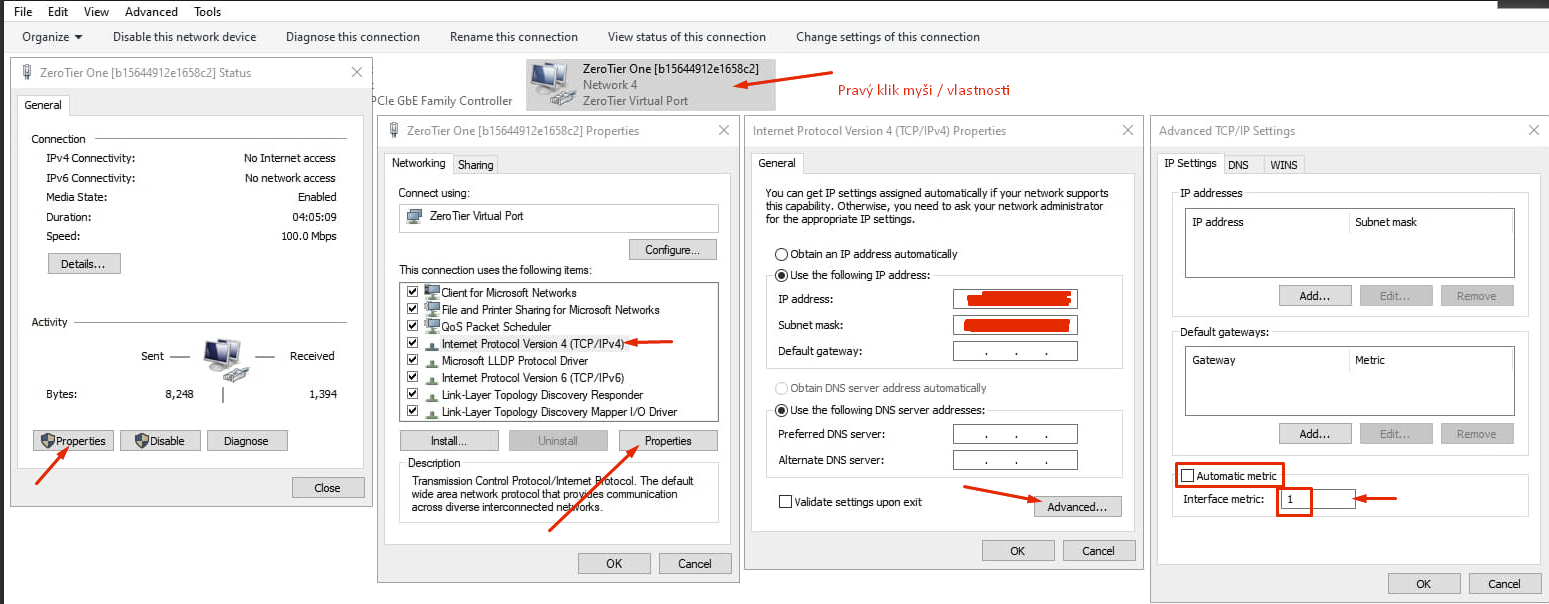Focus the Alternate DNS server field
The height and width of the screenshot is (604, 1549).
1015,460
